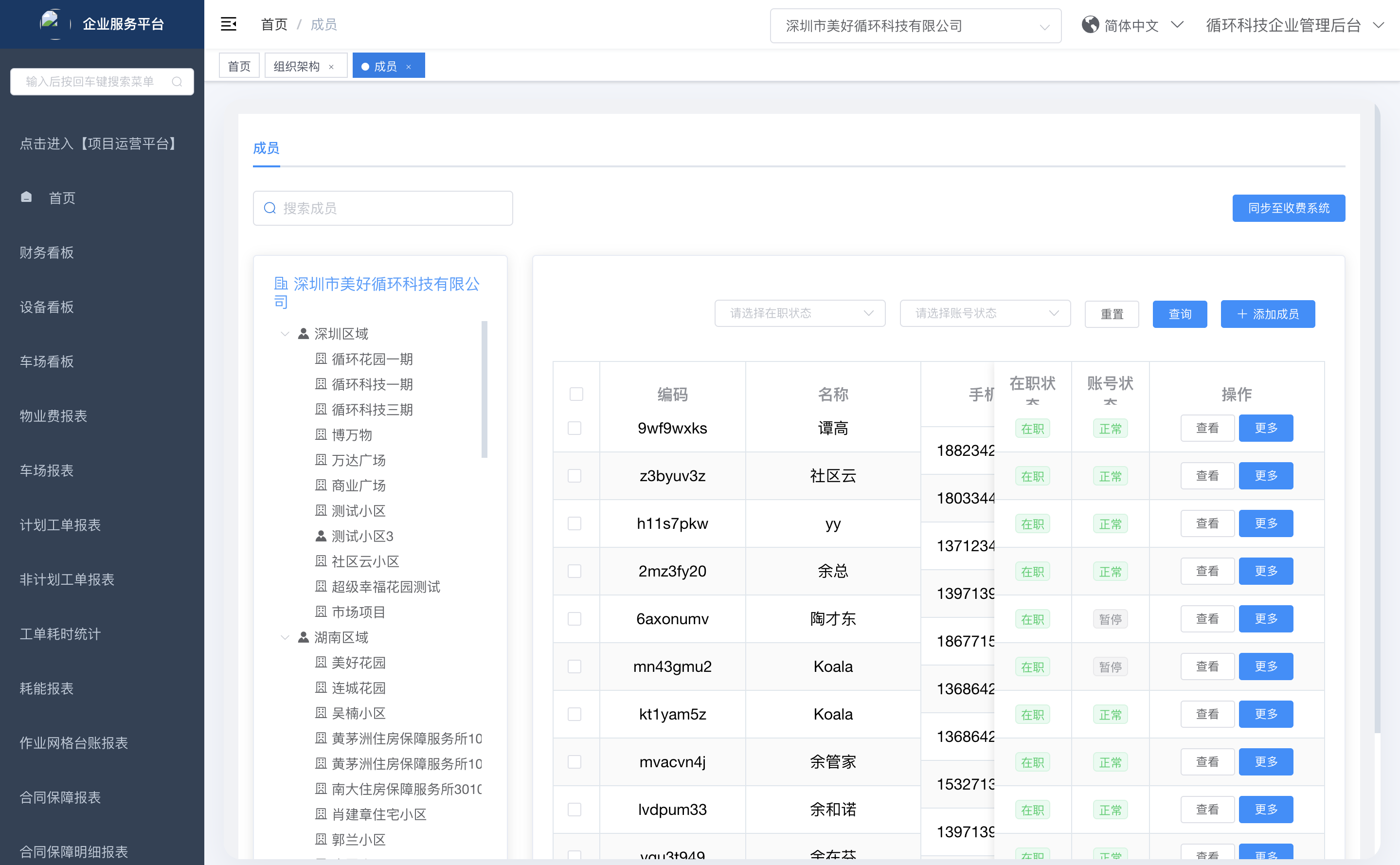Open the company selector dropdown in header
Viewport: 1400px width, 865px height.
click(x=915, y=26)
